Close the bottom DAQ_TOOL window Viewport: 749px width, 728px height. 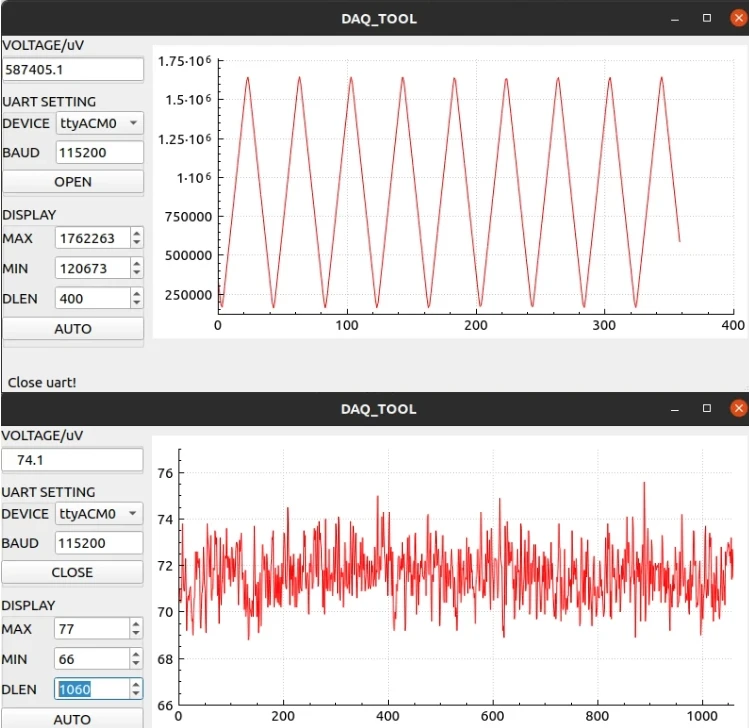(x=738, y=408)
